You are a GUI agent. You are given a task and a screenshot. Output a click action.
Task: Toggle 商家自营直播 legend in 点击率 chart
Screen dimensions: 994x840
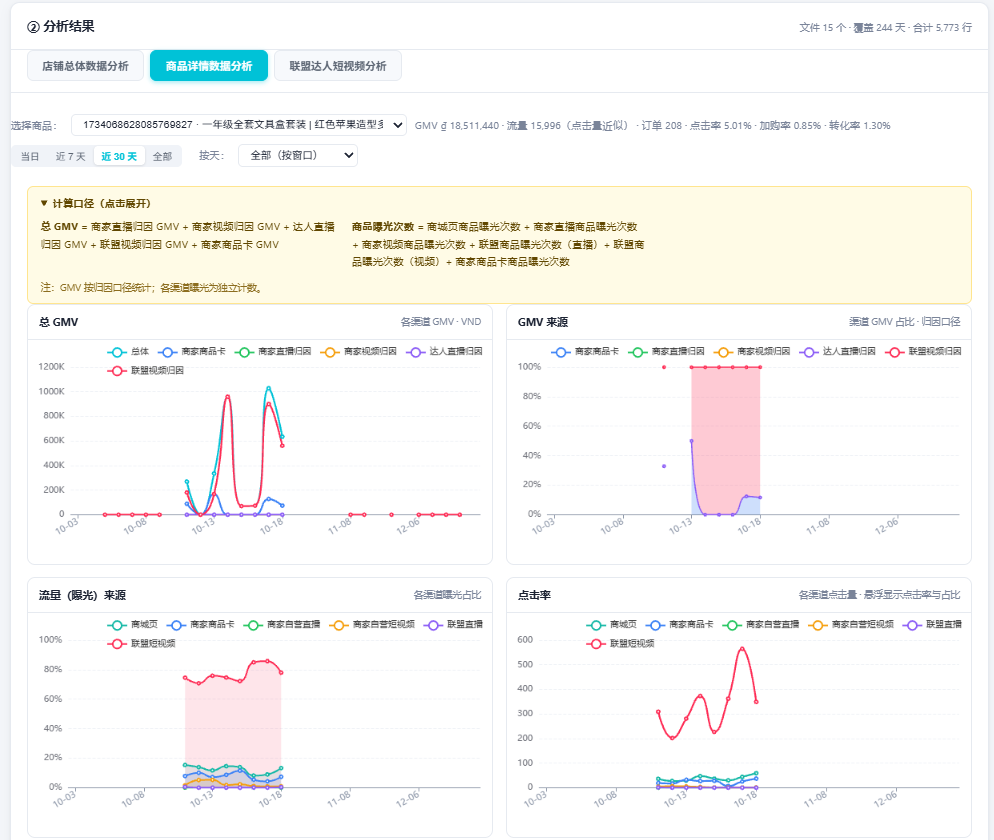point(761,625)
